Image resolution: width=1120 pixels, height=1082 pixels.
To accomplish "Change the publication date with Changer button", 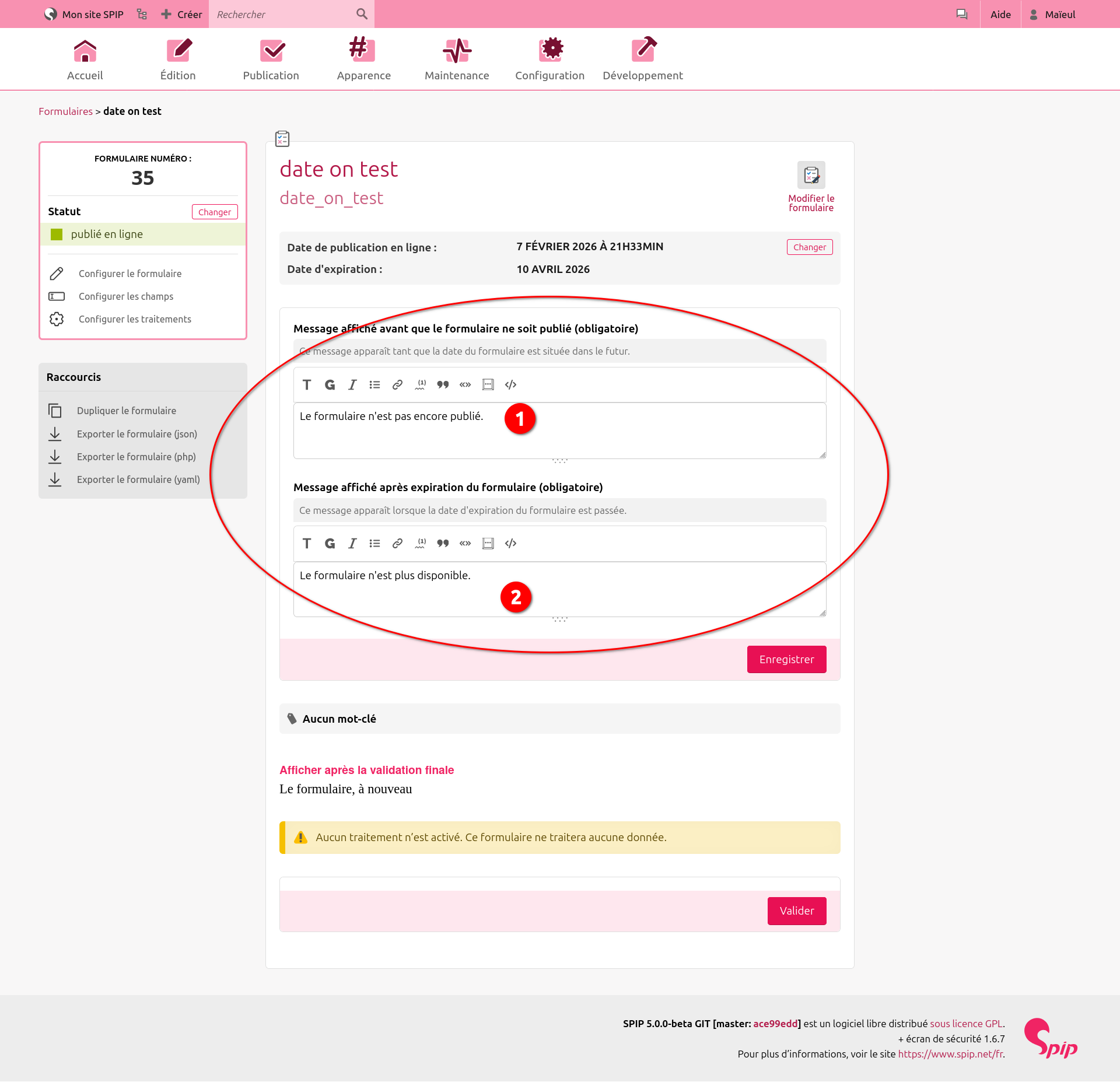I will pyautogui.click(x=809, y=247).
